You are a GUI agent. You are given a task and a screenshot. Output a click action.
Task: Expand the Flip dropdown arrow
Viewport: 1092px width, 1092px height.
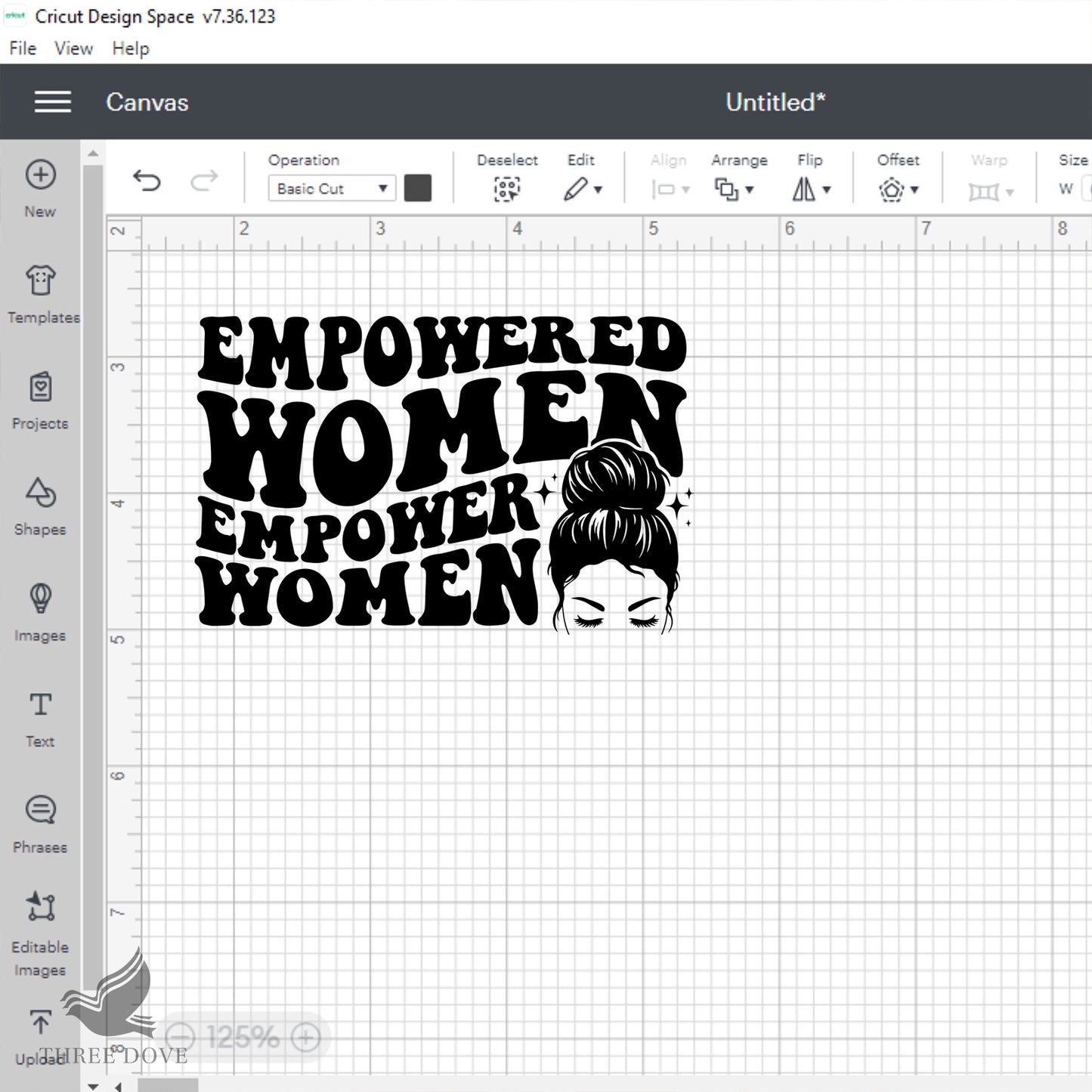827,190
